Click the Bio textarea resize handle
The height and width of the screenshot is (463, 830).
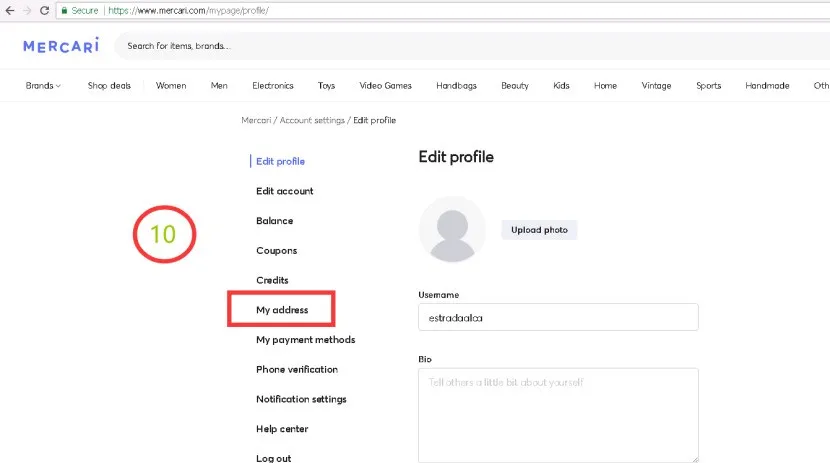pyautogui.click(x=694, y=459)
